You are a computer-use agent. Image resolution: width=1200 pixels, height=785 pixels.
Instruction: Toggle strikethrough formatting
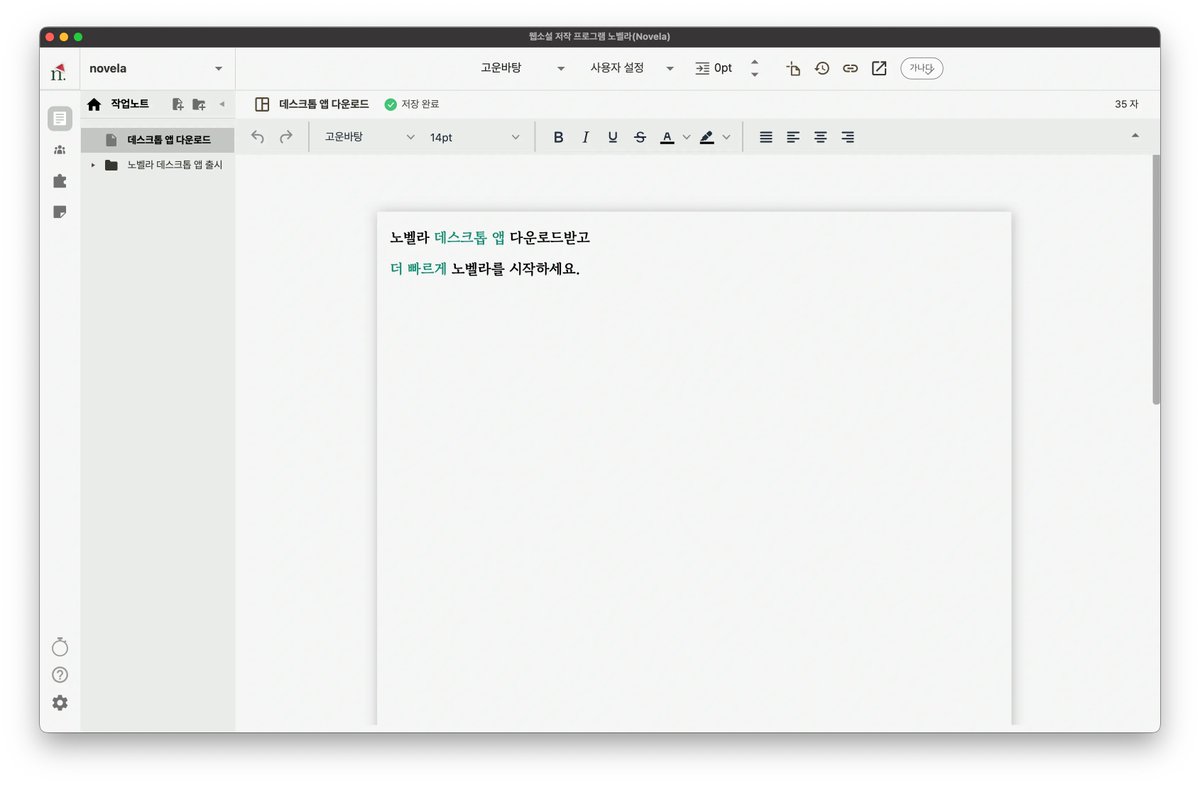coord(640,137)
